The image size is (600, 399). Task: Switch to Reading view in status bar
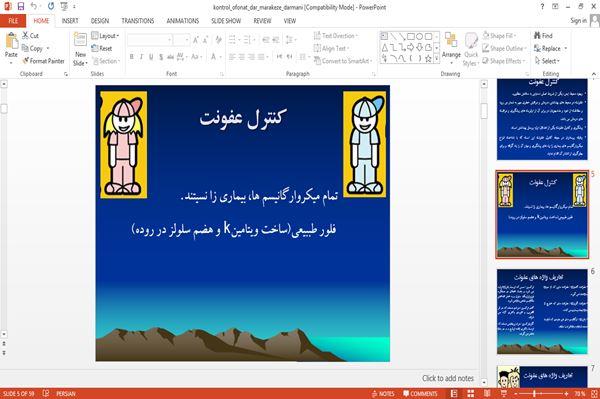(487, 394)
